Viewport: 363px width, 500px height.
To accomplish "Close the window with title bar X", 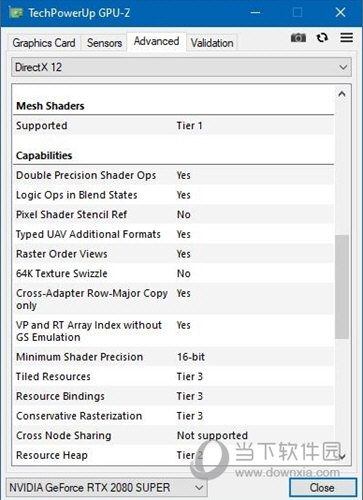I will tap(340, 13).
